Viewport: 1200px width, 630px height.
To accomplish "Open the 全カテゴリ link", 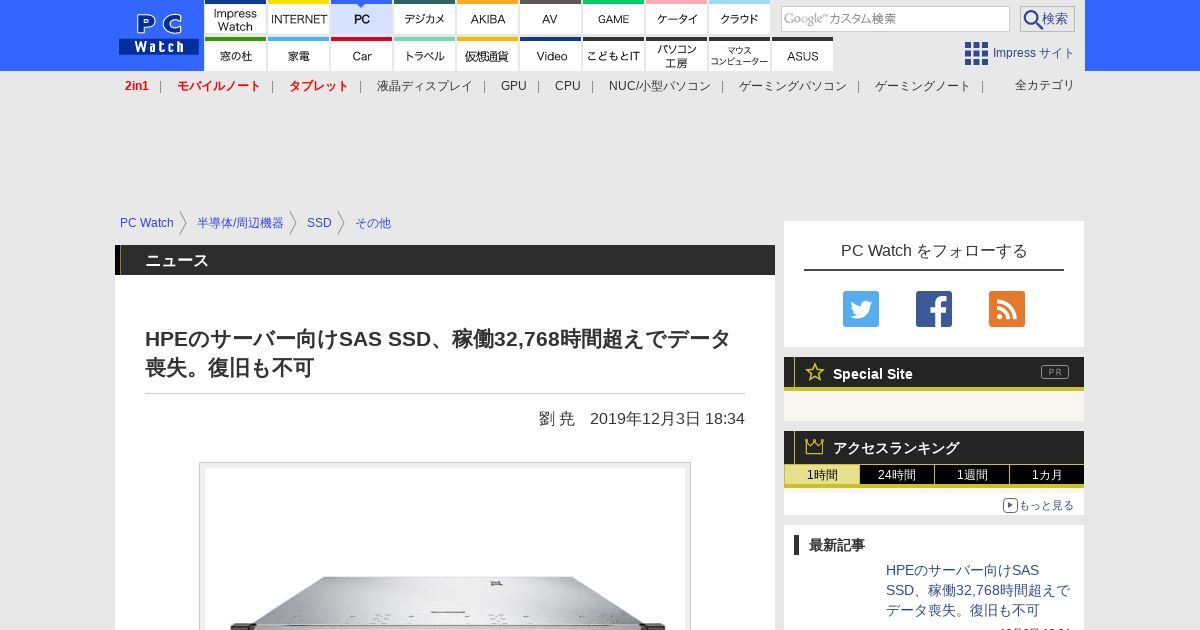I will [1045, 85].
